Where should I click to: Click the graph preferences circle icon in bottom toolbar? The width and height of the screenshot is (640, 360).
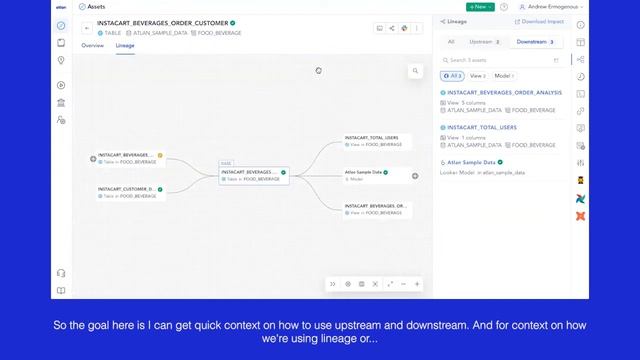coord(348,284)
